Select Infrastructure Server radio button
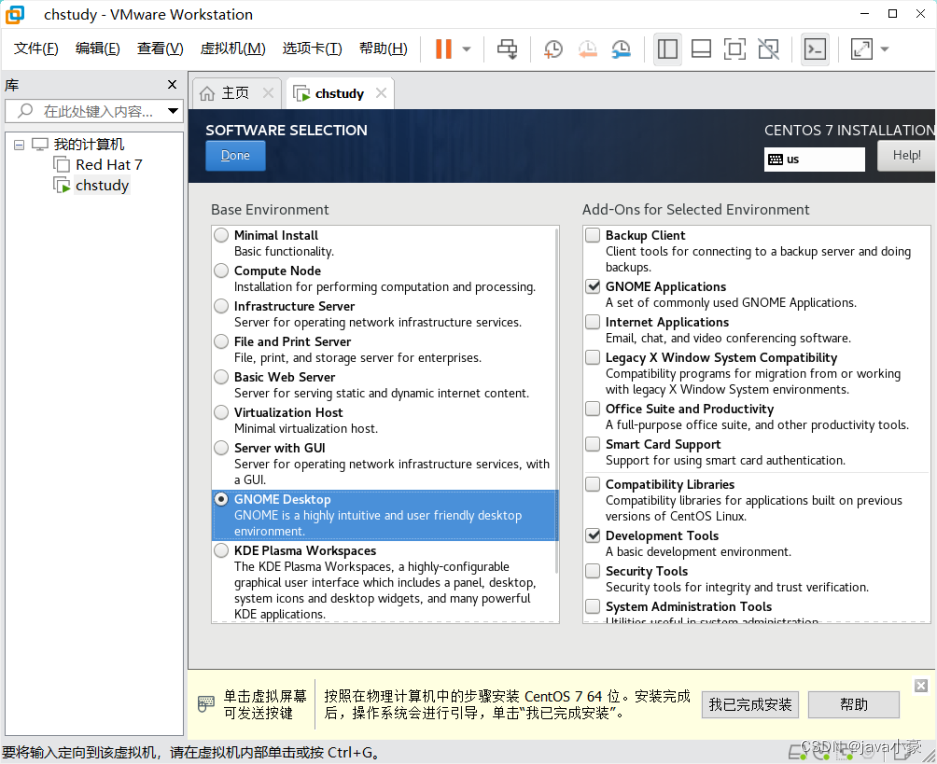937x764 pixels. (x=221, y=305)
